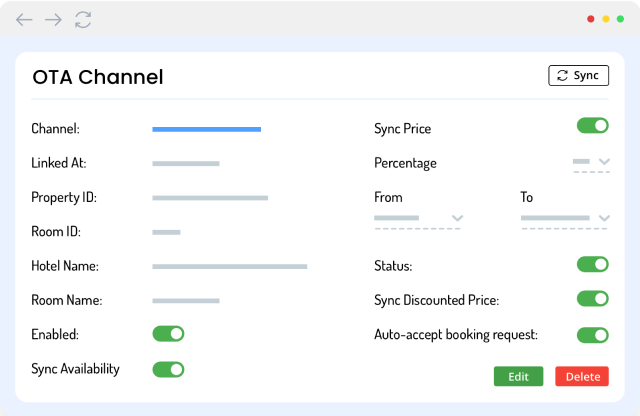The image size is (640, 416).
Task: Click the green window dot
Action: tap(620, 19)
